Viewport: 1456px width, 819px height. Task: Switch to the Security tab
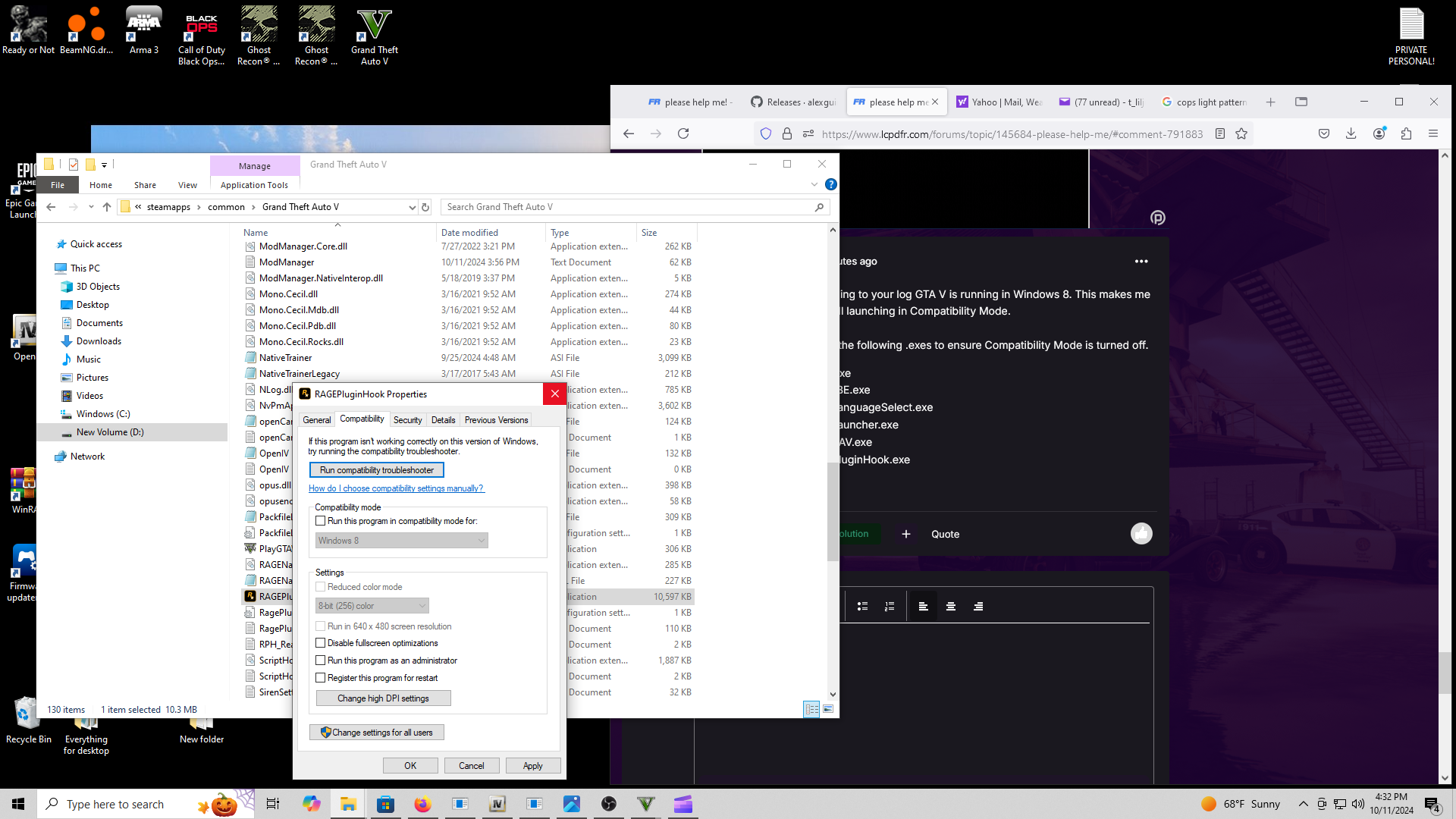coord(407,420)
